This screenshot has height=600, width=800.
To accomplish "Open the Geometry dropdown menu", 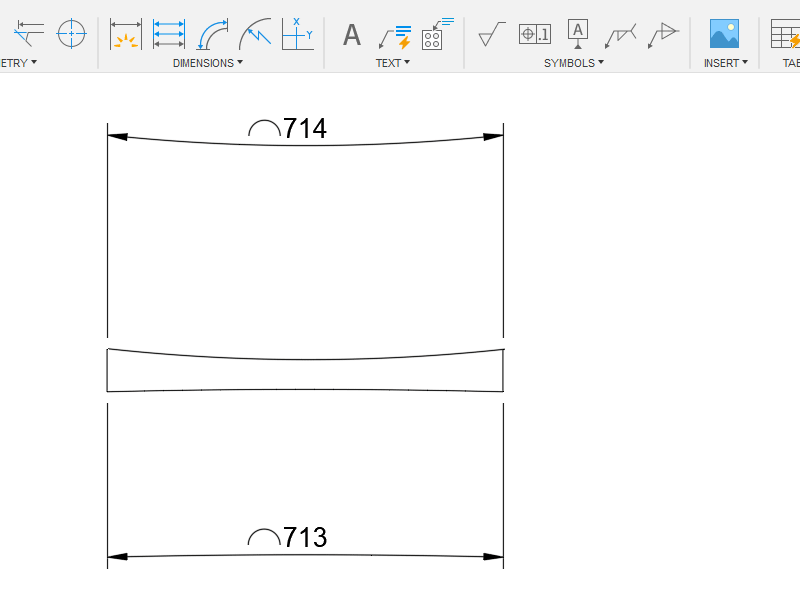I will [19, 63].
